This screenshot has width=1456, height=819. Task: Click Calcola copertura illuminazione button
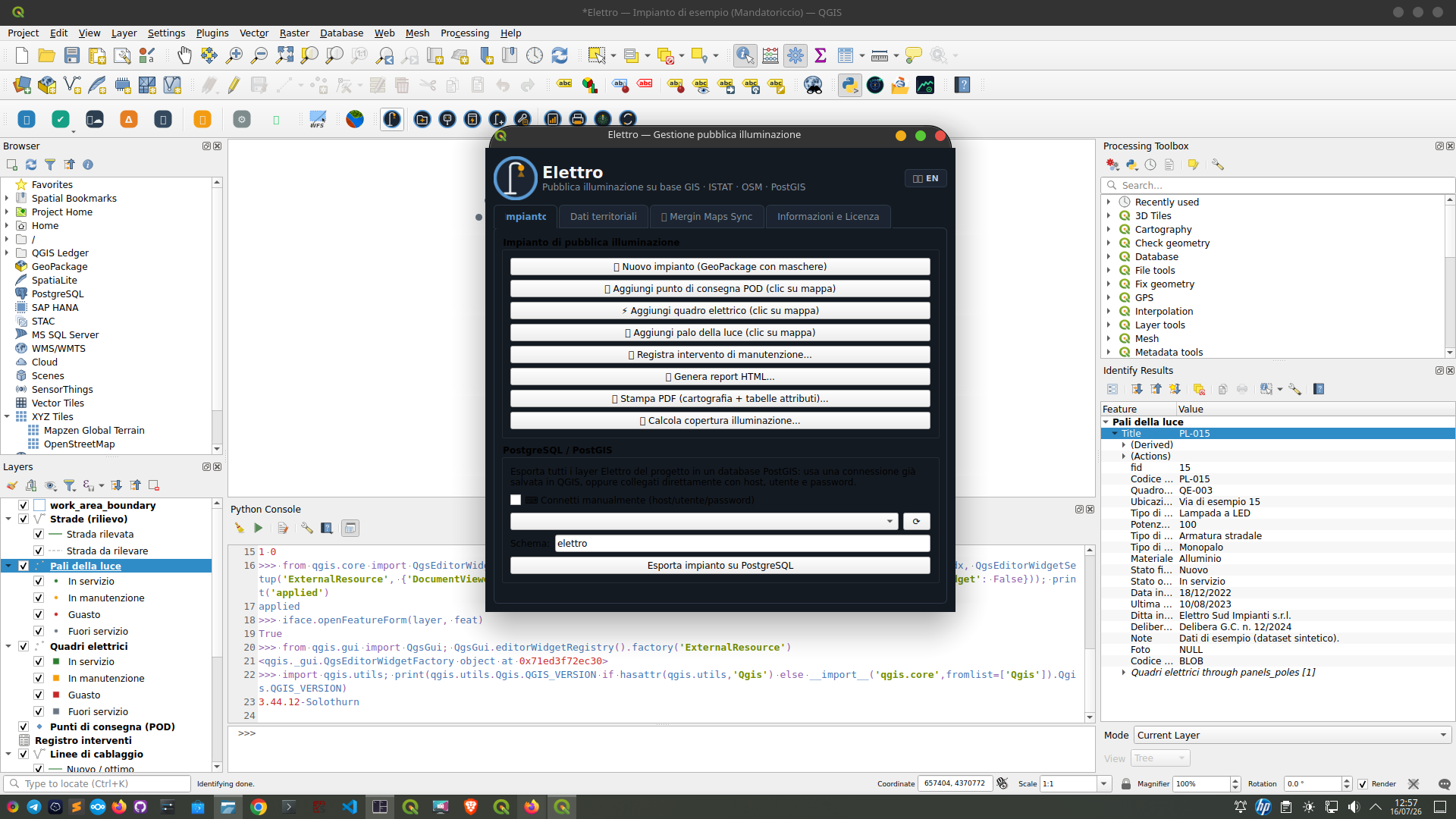(720, 421)
